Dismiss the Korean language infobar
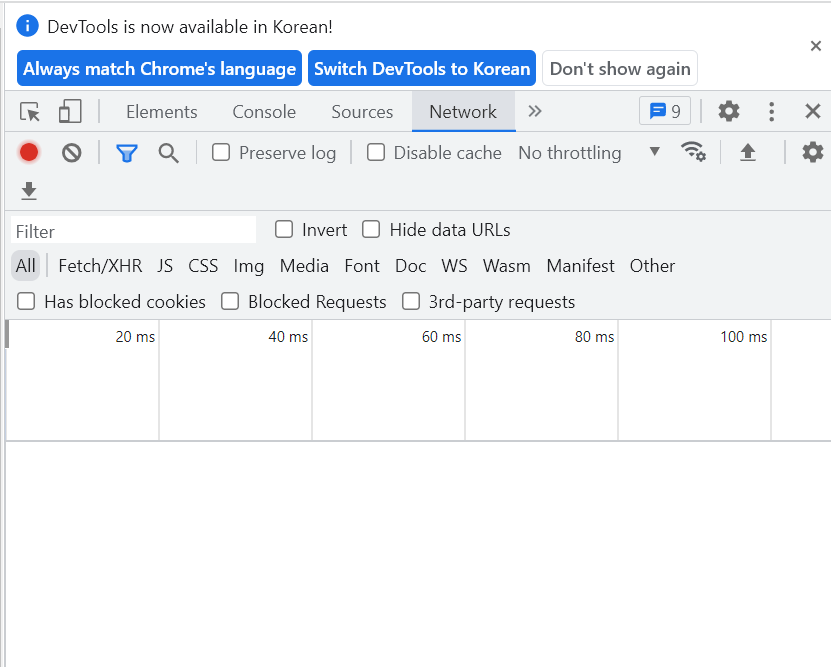Screen dimensions: 831x667 coord(816,46)
